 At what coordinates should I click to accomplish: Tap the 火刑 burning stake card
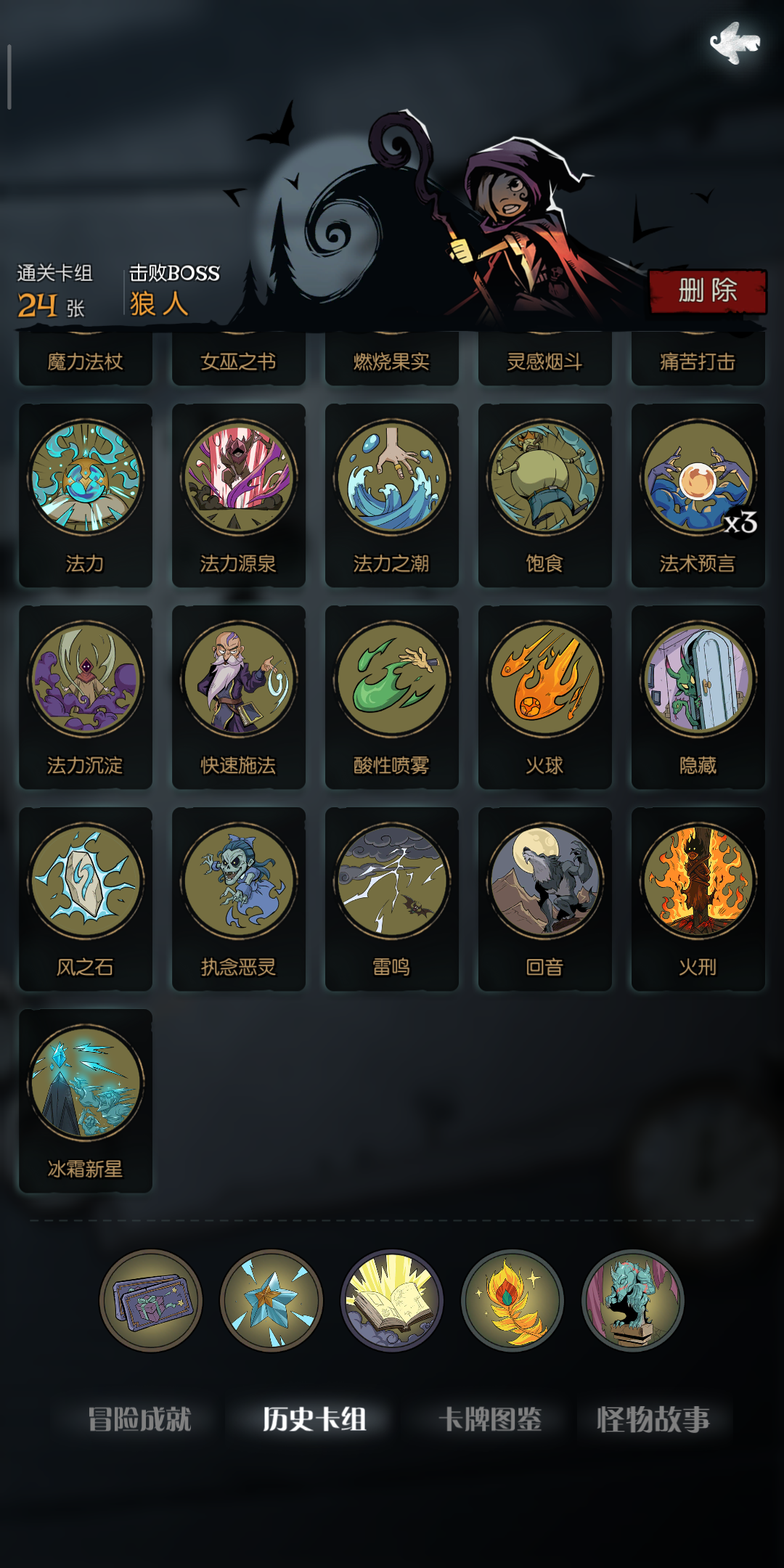click(698, 899)
